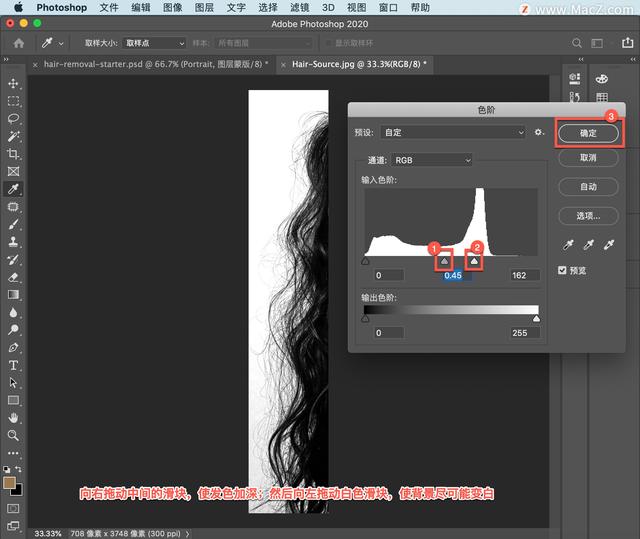The width and height of the screenshot is (640, 539).
Task: Click the white input levels slider
Action: coord(474,261)
